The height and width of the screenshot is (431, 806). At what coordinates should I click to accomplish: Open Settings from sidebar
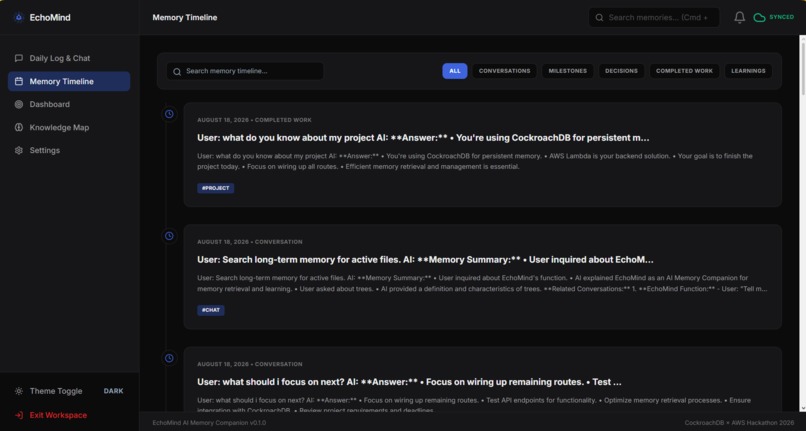[69, 150]
